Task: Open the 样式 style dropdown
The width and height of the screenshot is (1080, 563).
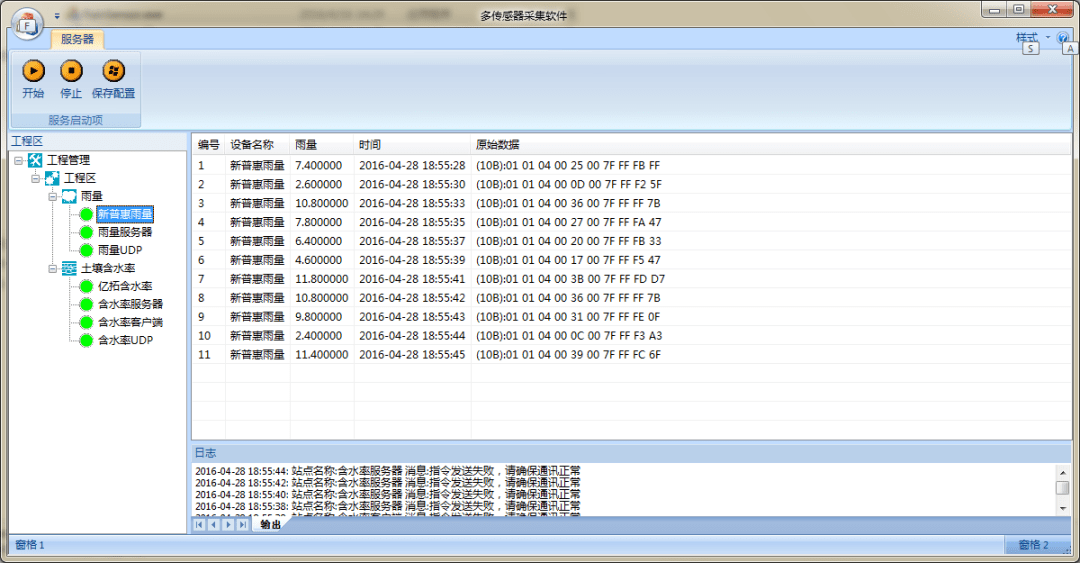Action: pyautogui.click(x=1032, y=37)
